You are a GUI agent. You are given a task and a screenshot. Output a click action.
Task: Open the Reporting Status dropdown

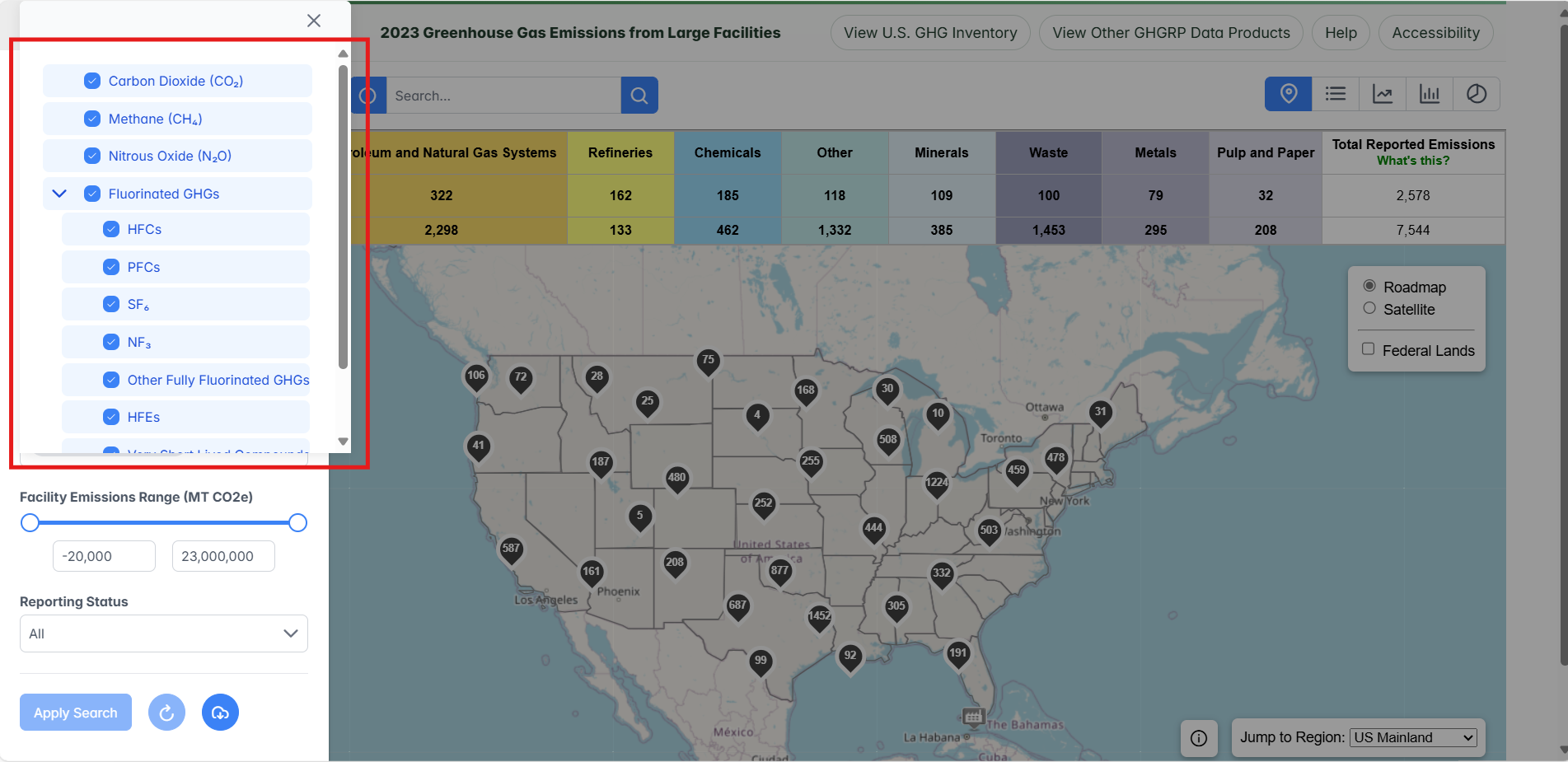tap(163, 633)
